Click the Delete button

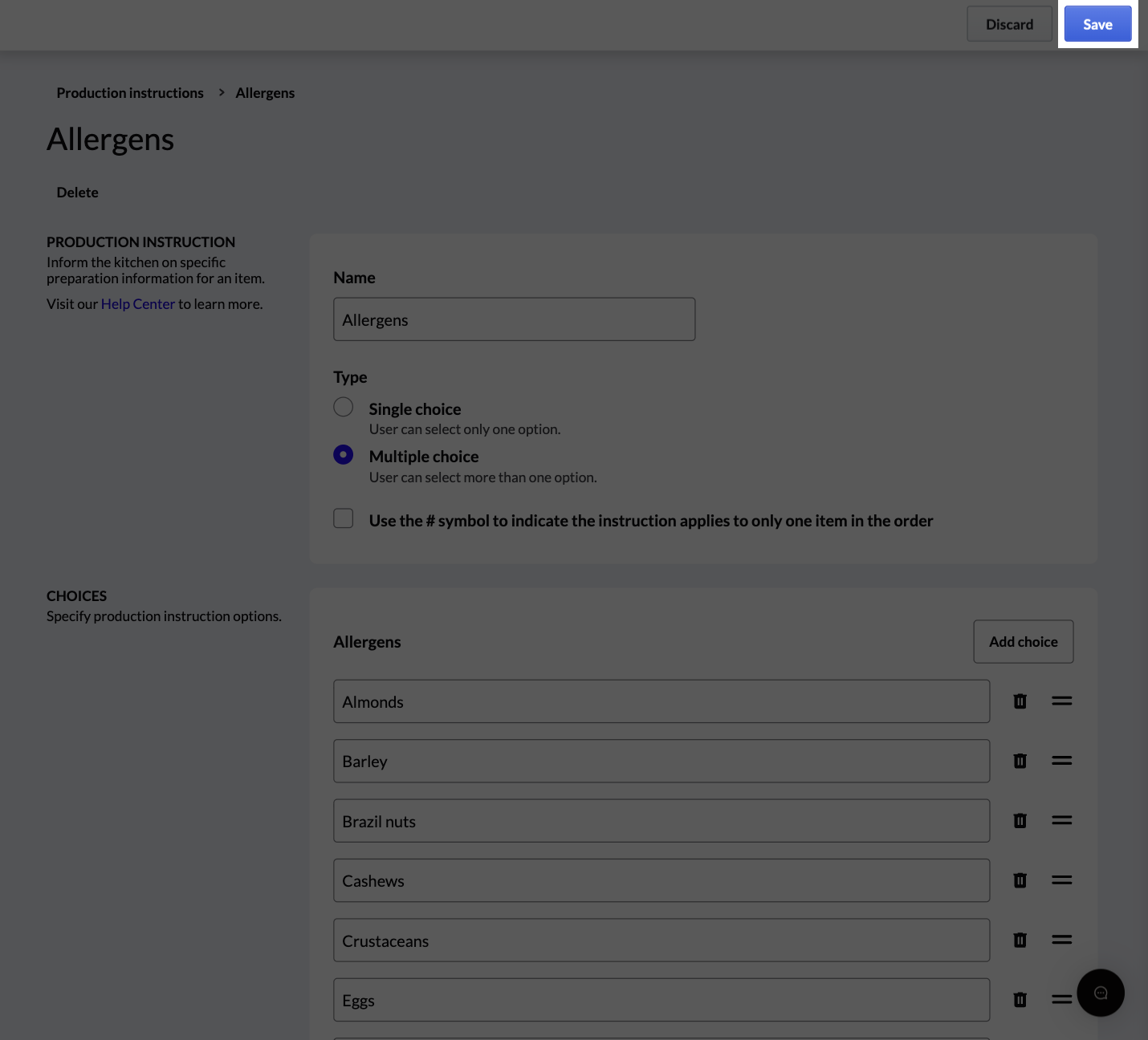coord(78,193)
